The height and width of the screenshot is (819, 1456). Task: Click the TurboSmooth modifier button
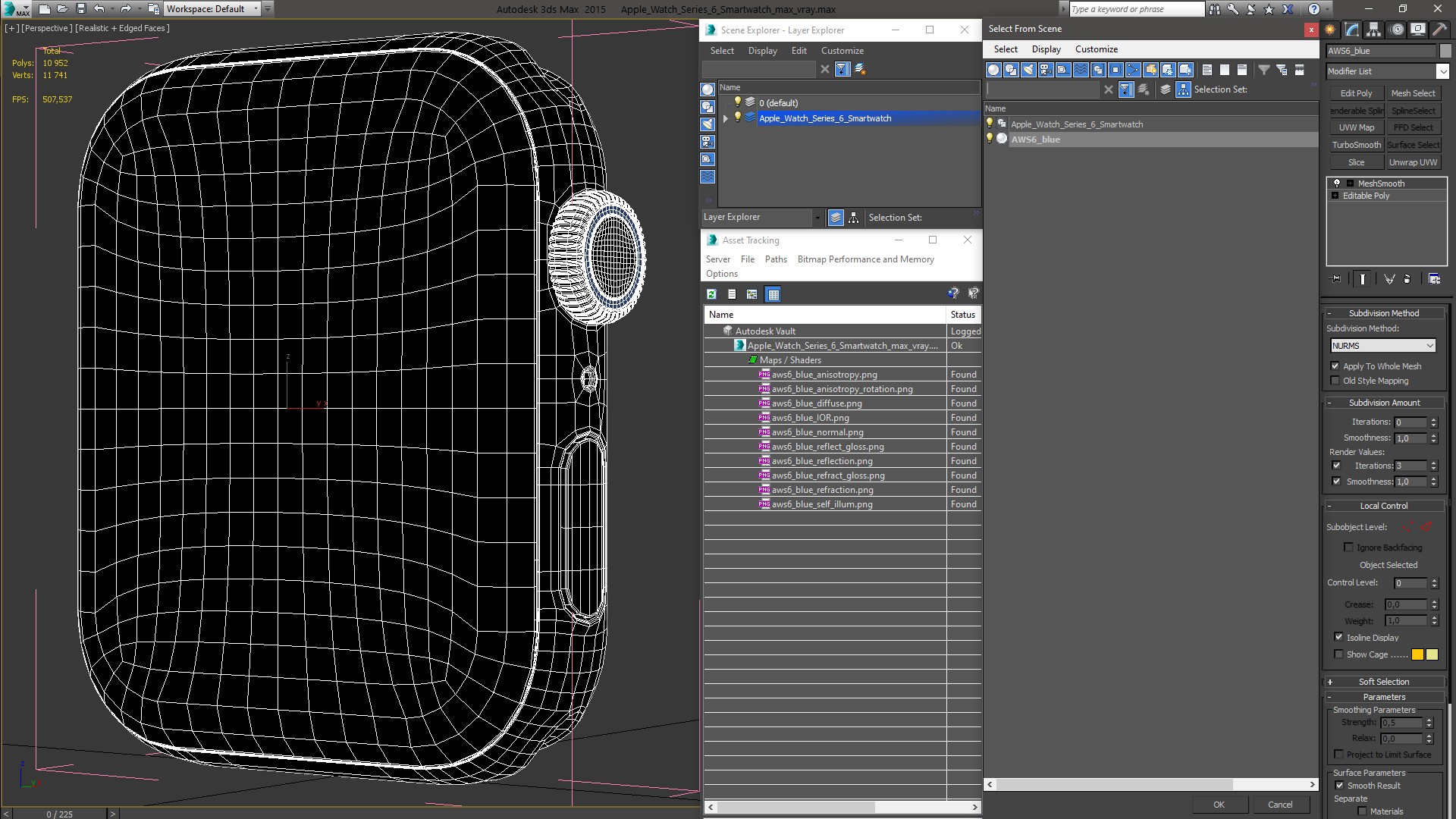1356,145
